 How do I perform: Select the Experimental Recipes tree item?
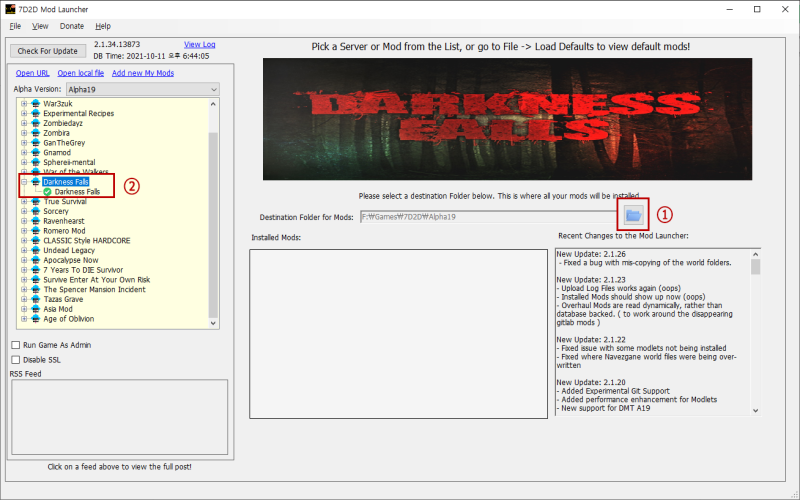click(79, 113)
